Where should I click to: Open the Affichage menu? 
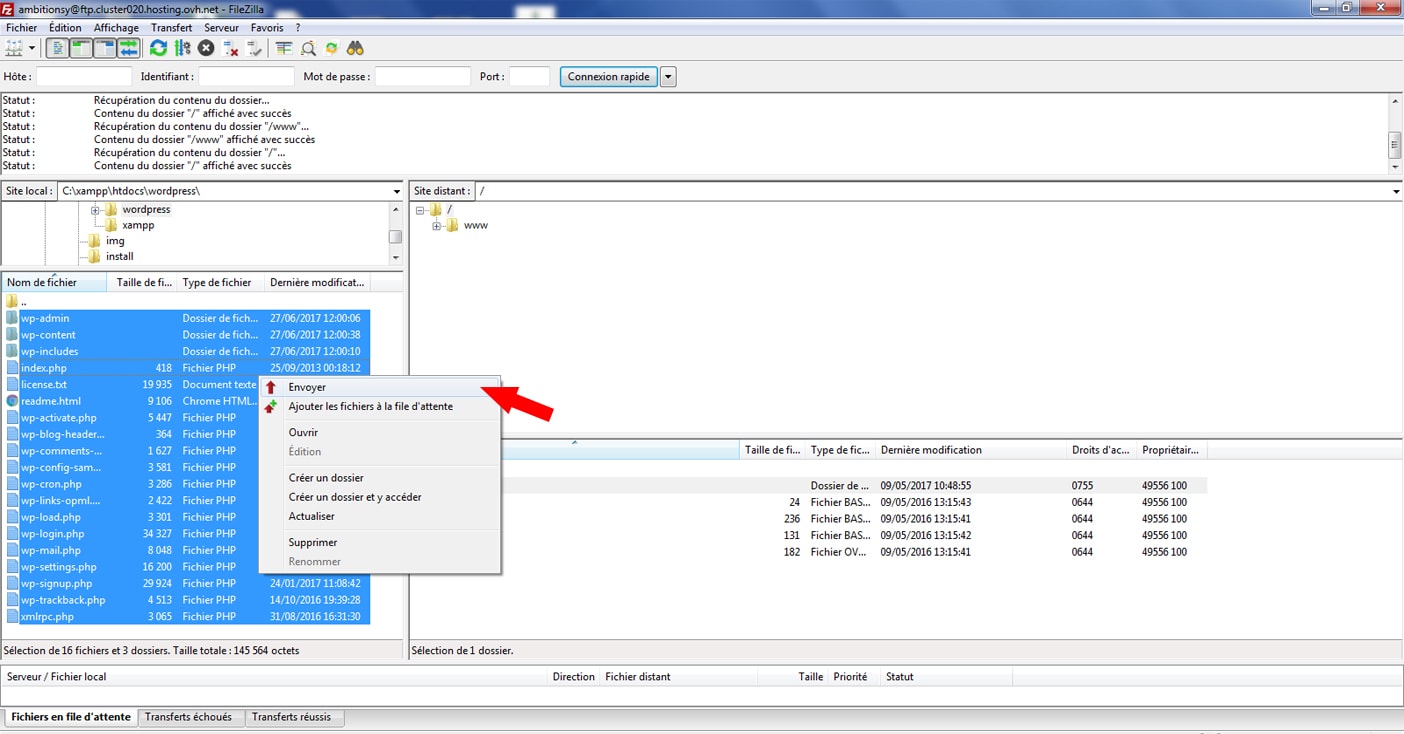click(x=116, y=28)
